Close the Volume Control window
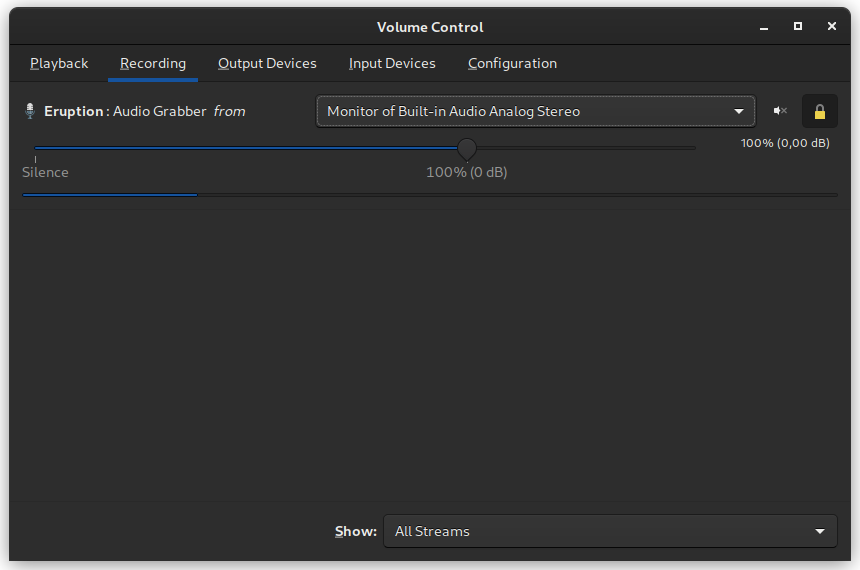This screenshot has height=570, width=860. (832, 26)
